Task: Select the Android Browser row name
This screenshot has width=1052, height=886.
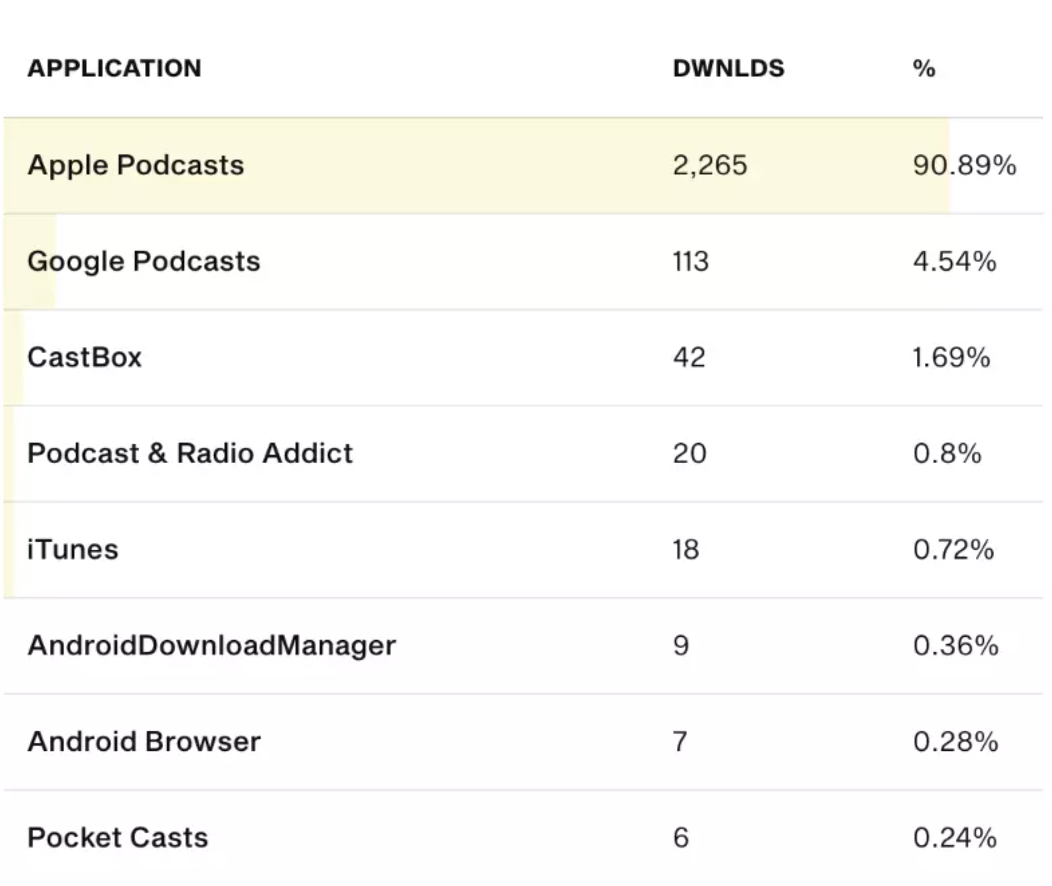Action: 144,742
